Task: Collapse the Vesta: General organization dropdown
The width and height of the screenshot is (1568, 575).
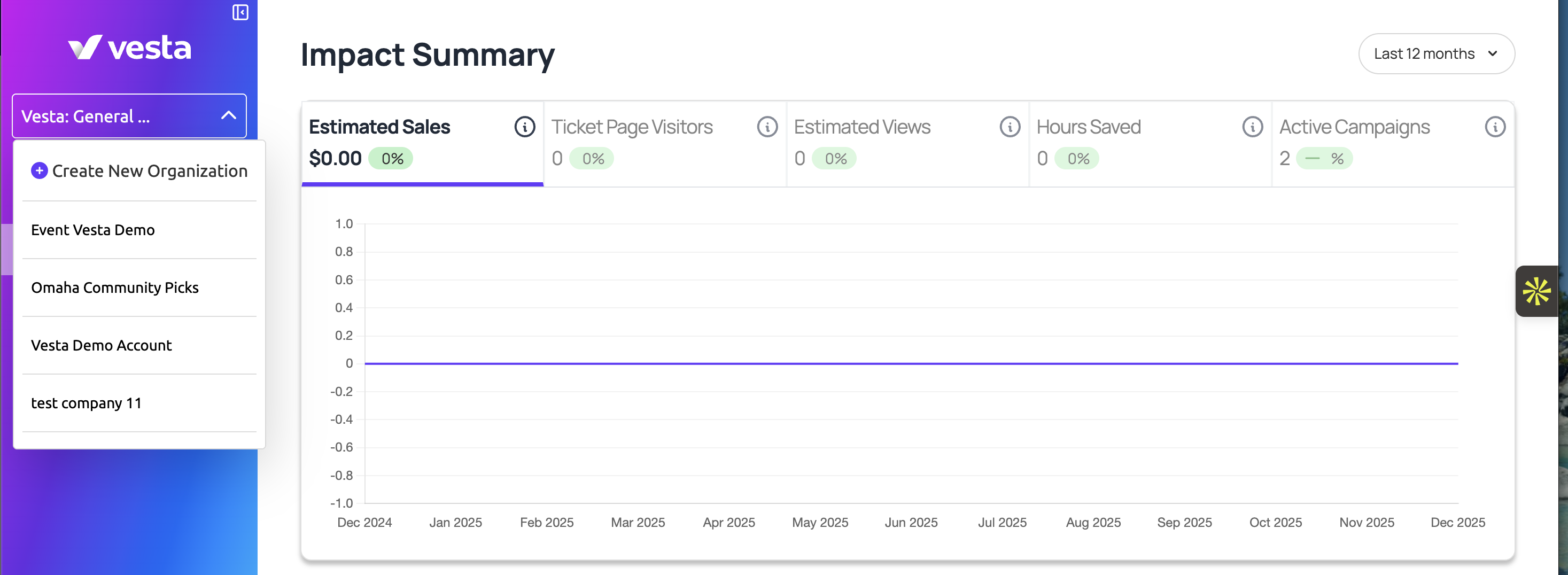Action: coord(129,115)
